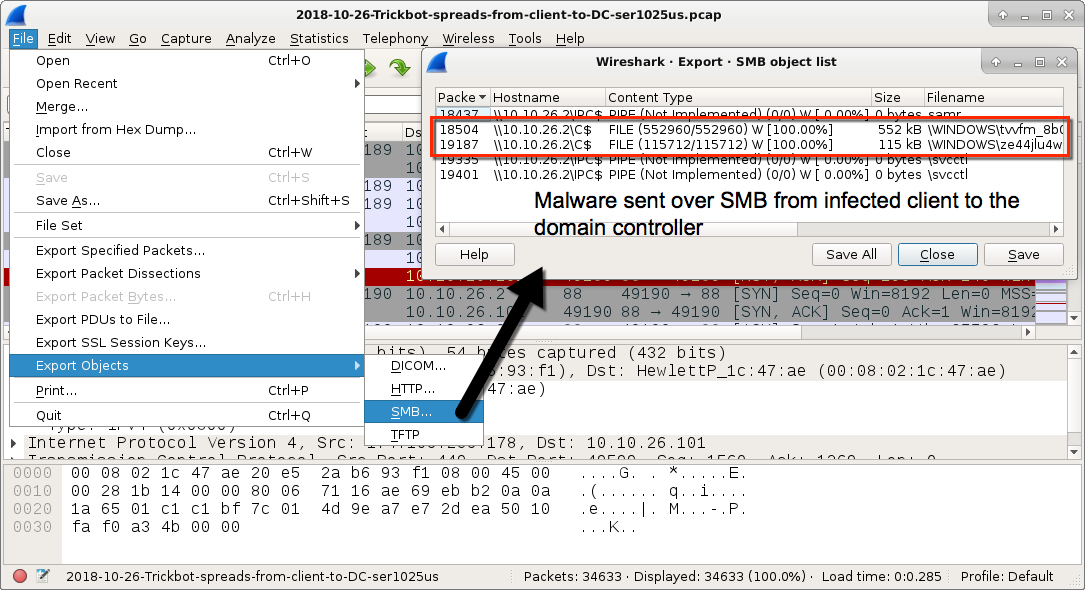Select DICOM... export option
The height and width of the screenshot is (590, 1085).
[423, 366]
